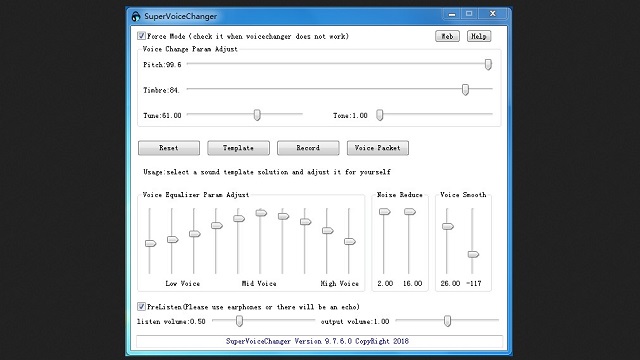Click the listen volume slider handle
Image resolution: width=640 pixels, height=360 pixels.
coord(240,321)
